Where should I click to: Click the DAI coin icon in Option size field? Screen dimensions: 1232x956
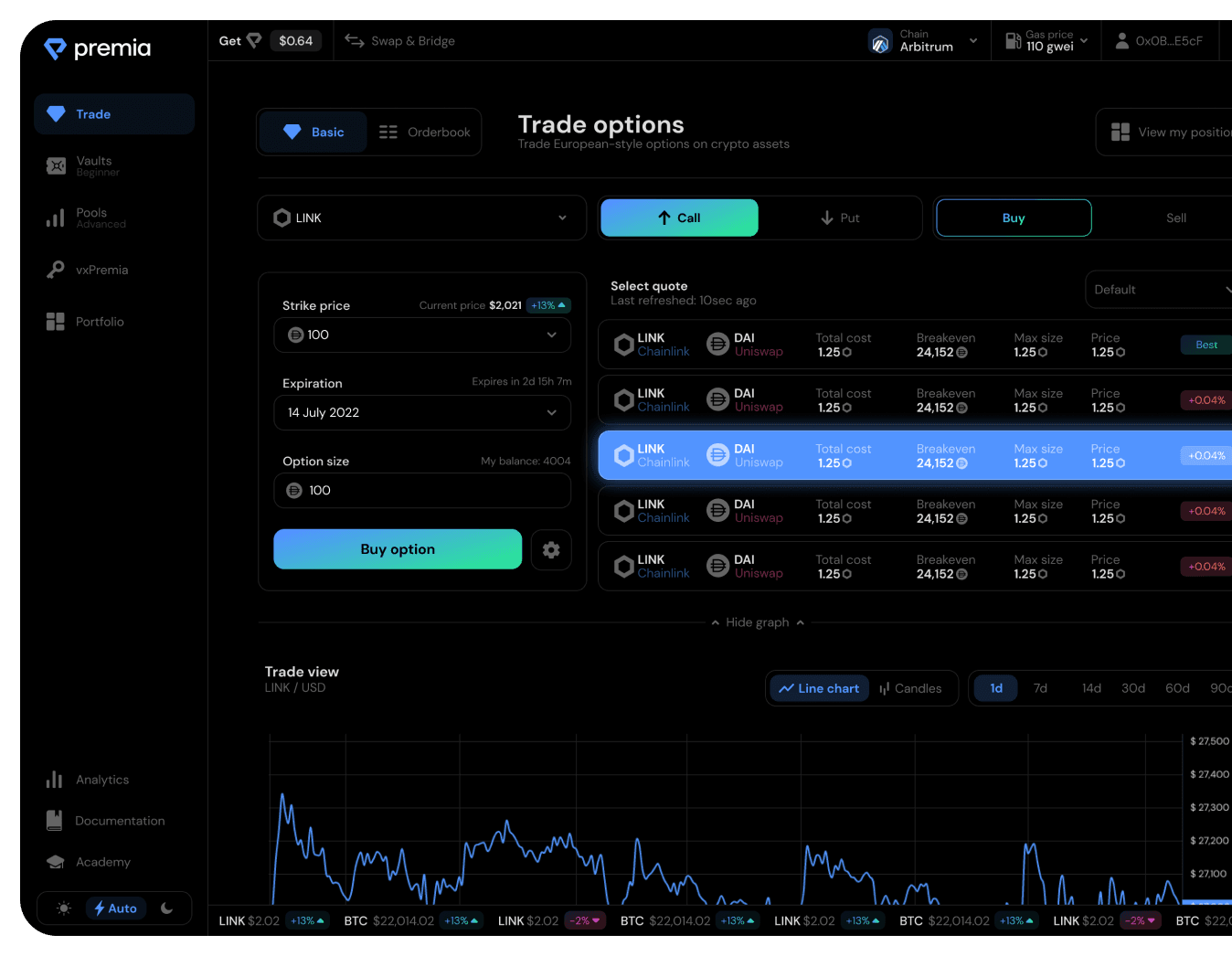point(294,491)
